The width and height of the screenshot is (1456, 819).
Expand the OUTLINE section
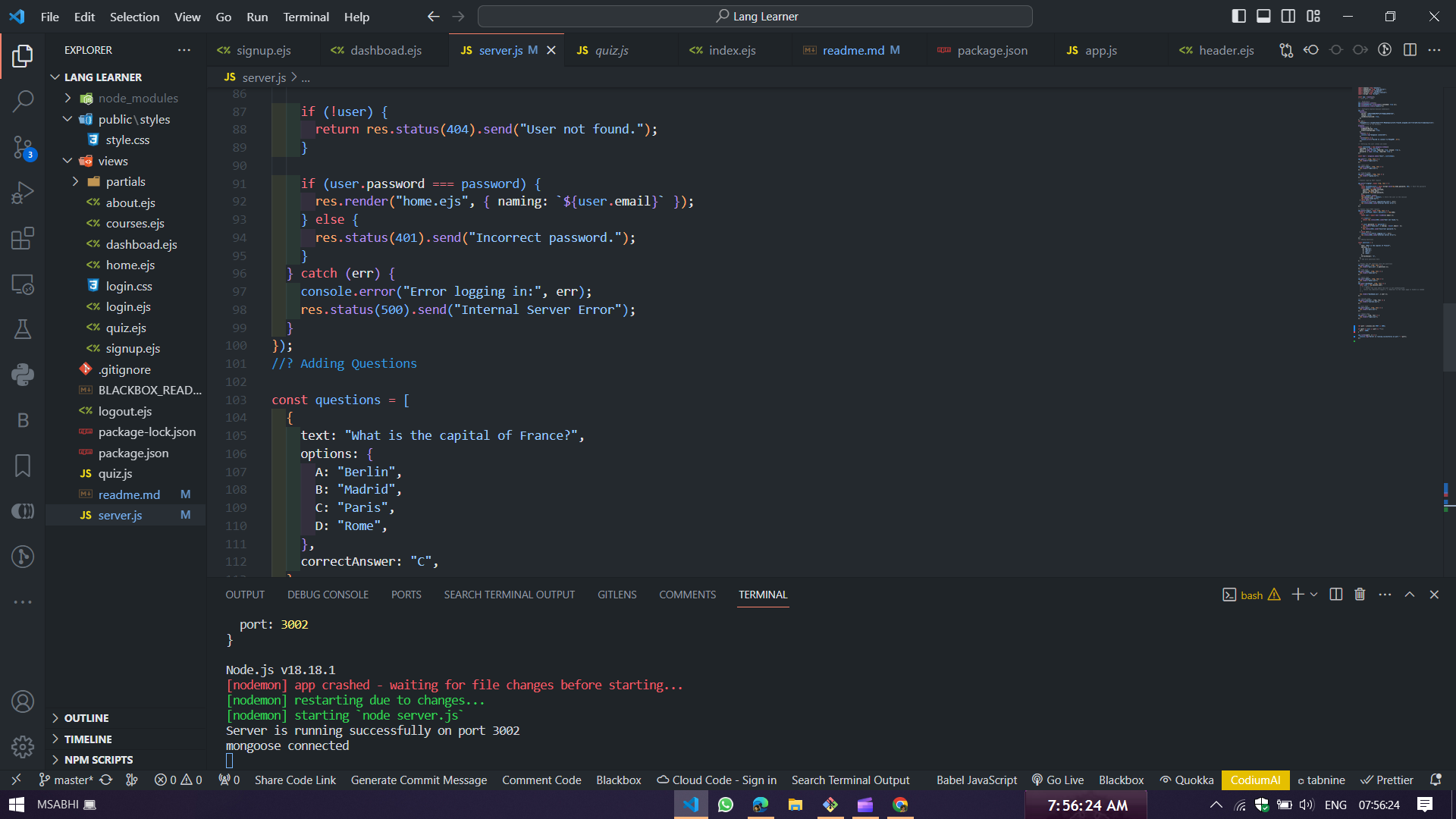pyautogui.click(x=86, y=718)
